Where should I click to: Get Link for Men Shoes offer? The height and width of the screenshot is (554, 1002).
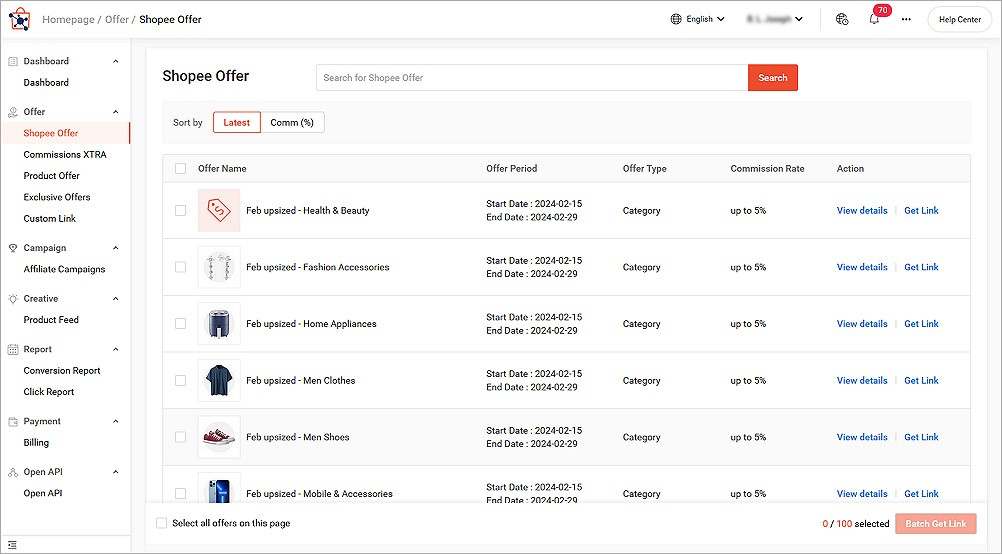[x=921, y=437]
